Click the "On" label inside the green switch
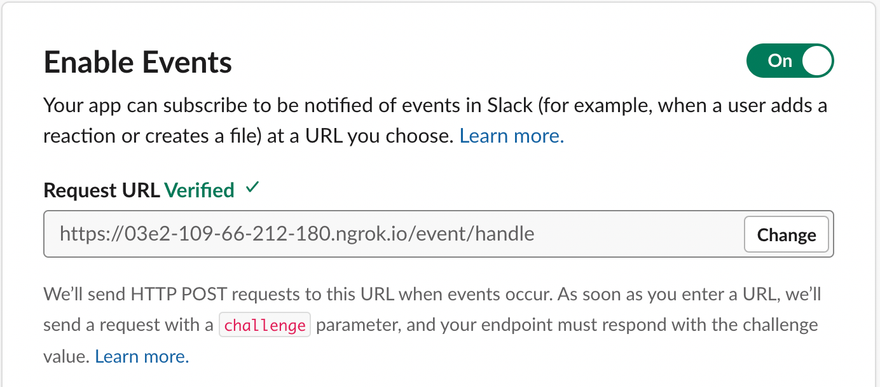This screenshot has width=880, height=387. [779, 61]
